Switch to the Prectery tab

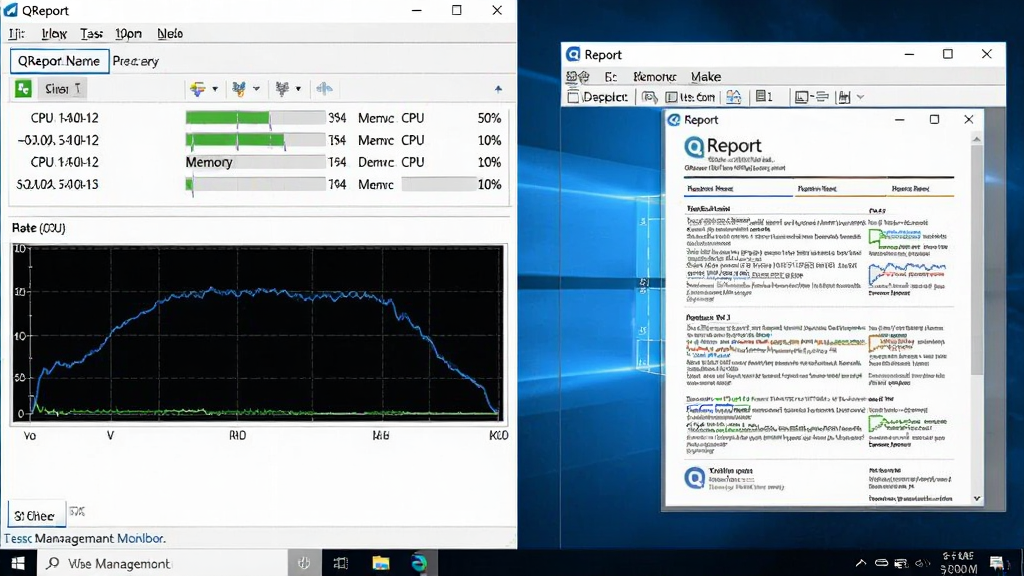135,61
